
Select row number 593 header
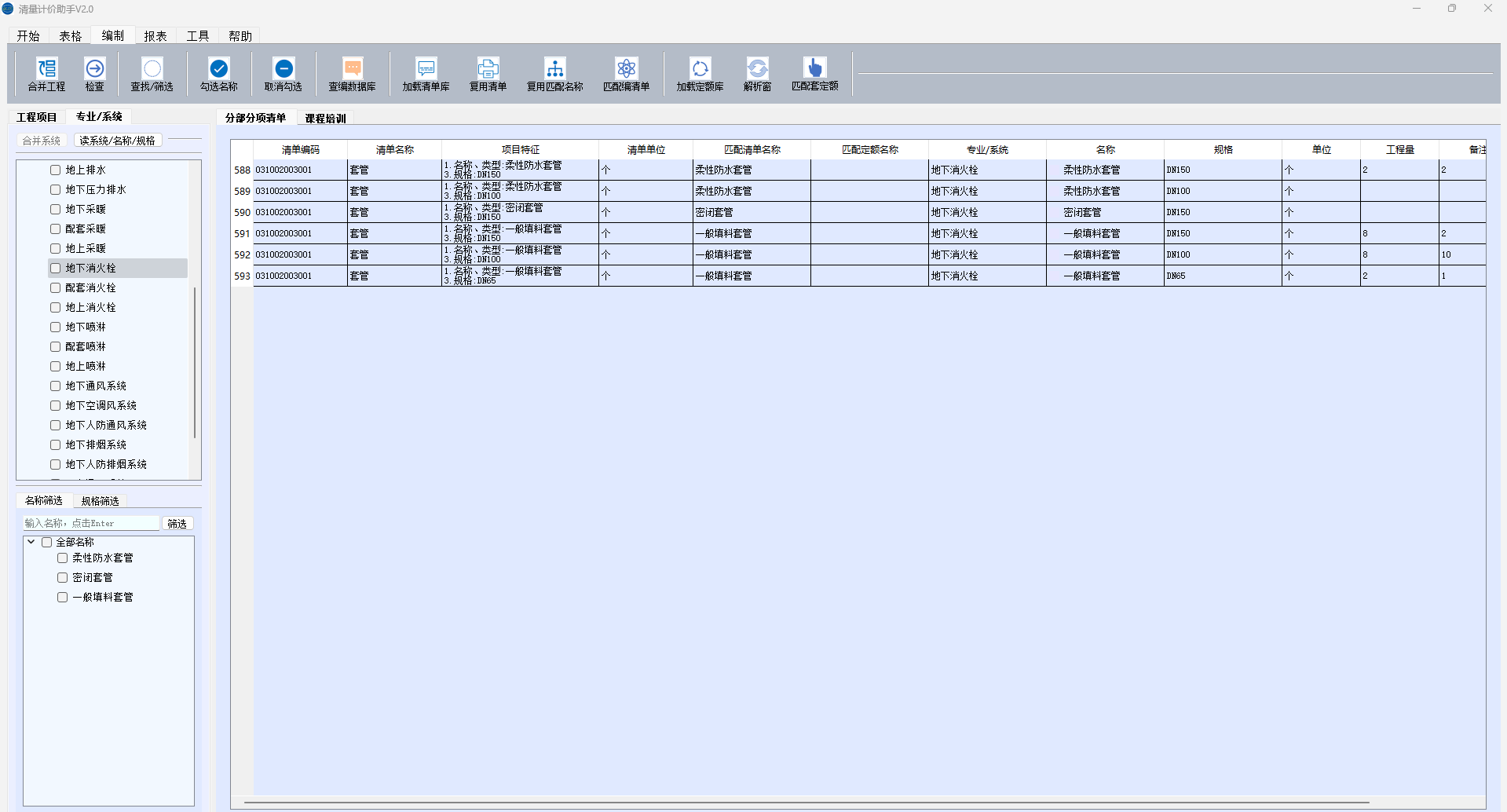pos(242,276)
